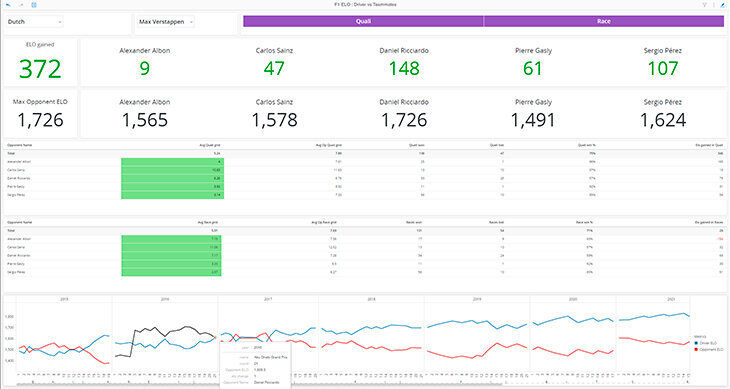Click Alexander Albon opponent ELO 1,565

(145, 120)
